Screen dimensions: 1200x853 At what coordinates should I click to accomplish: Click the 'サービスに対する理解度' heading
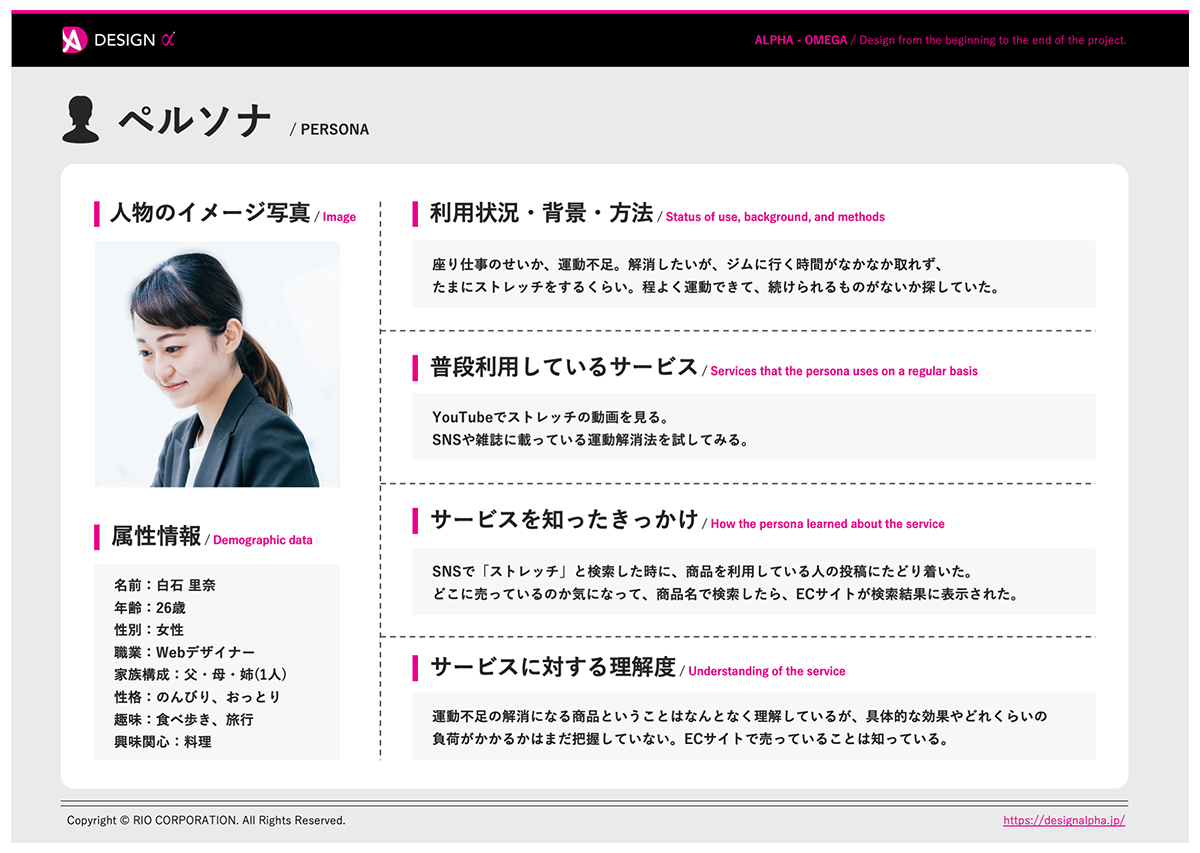(x=553, y=667)
